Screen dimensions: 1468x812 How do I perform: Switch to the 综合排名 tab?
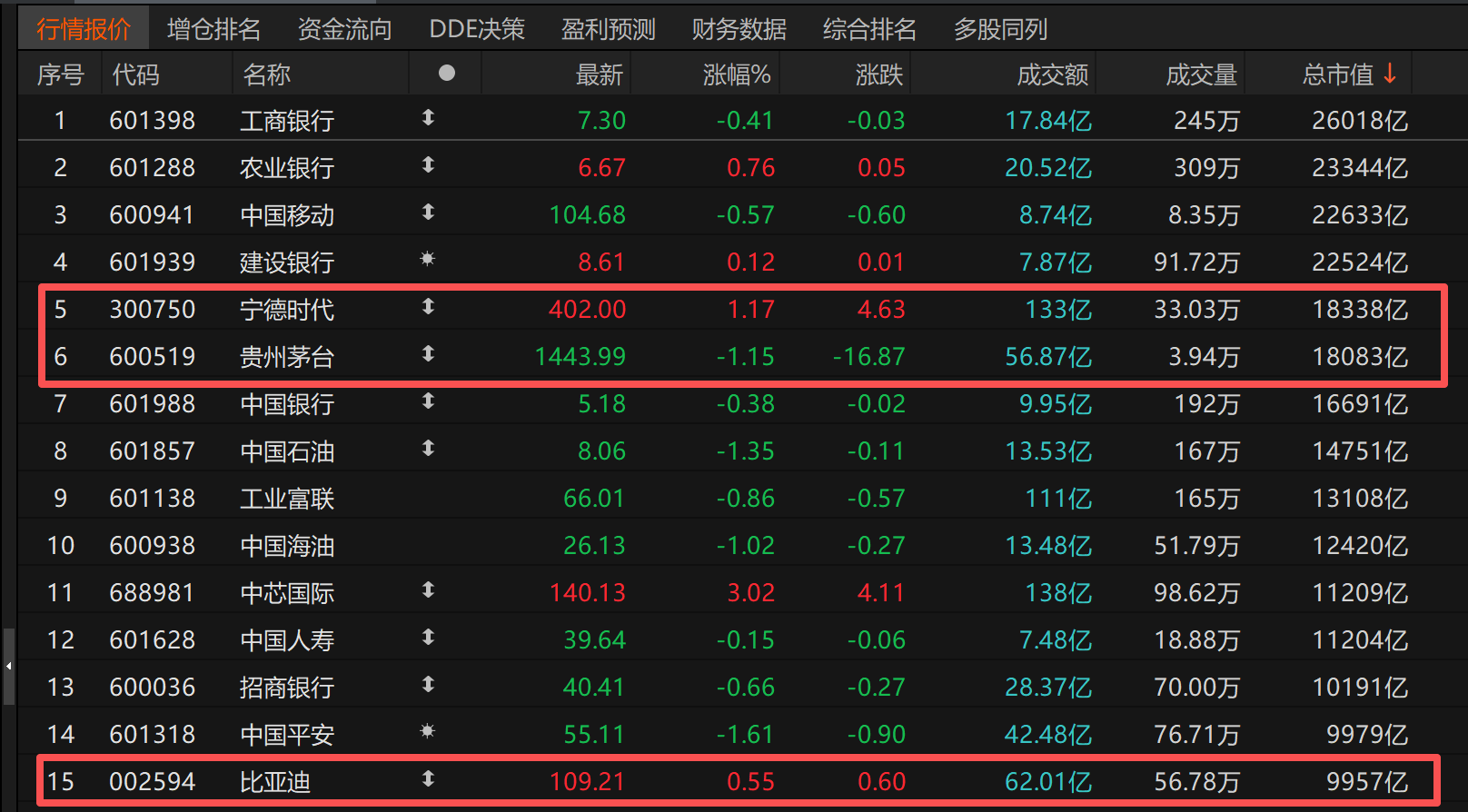[870, 29]
